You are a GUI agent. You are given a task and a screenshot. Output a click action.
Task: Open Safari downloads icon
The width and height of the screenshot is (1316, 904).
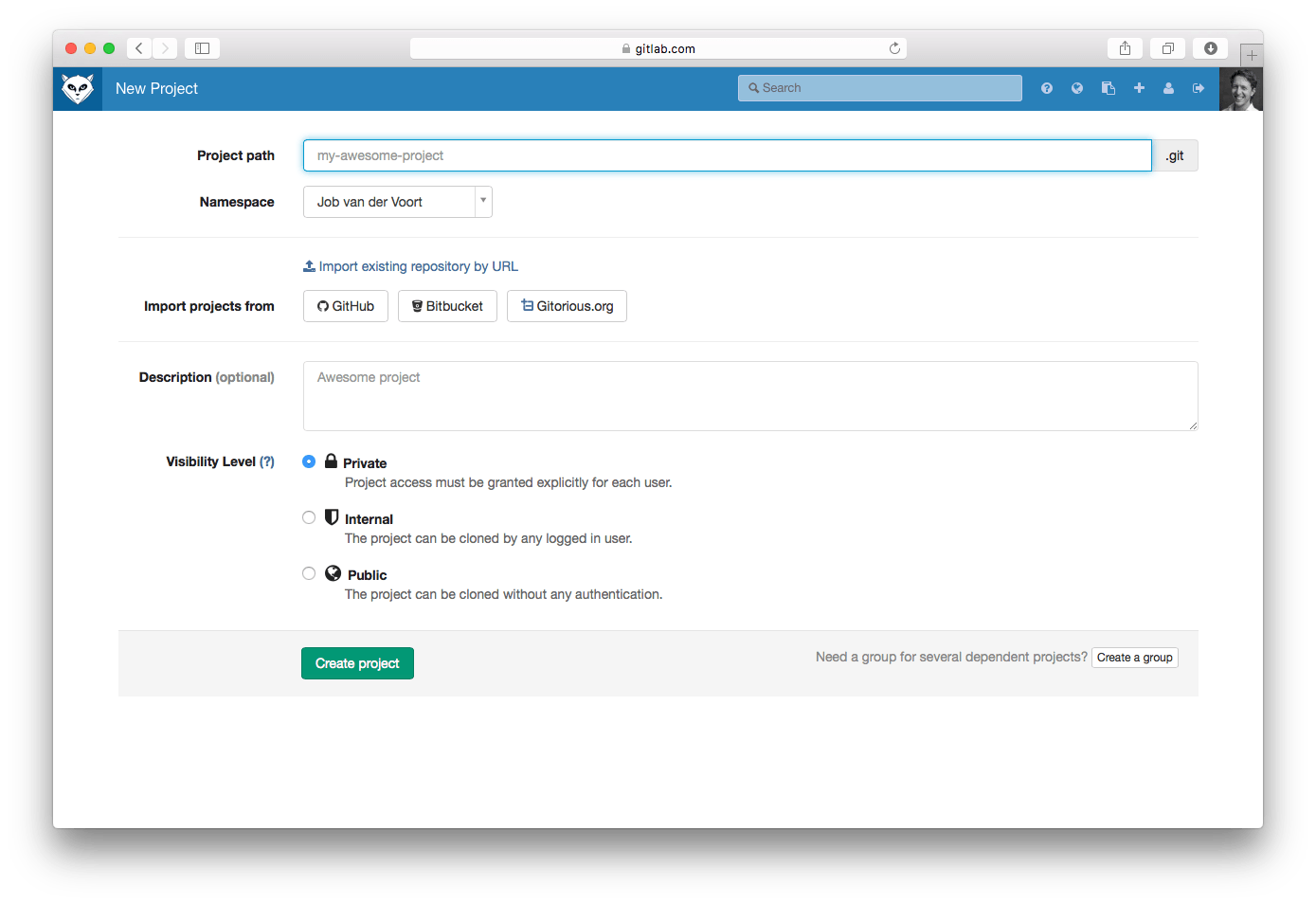[x=1210, y=48]
